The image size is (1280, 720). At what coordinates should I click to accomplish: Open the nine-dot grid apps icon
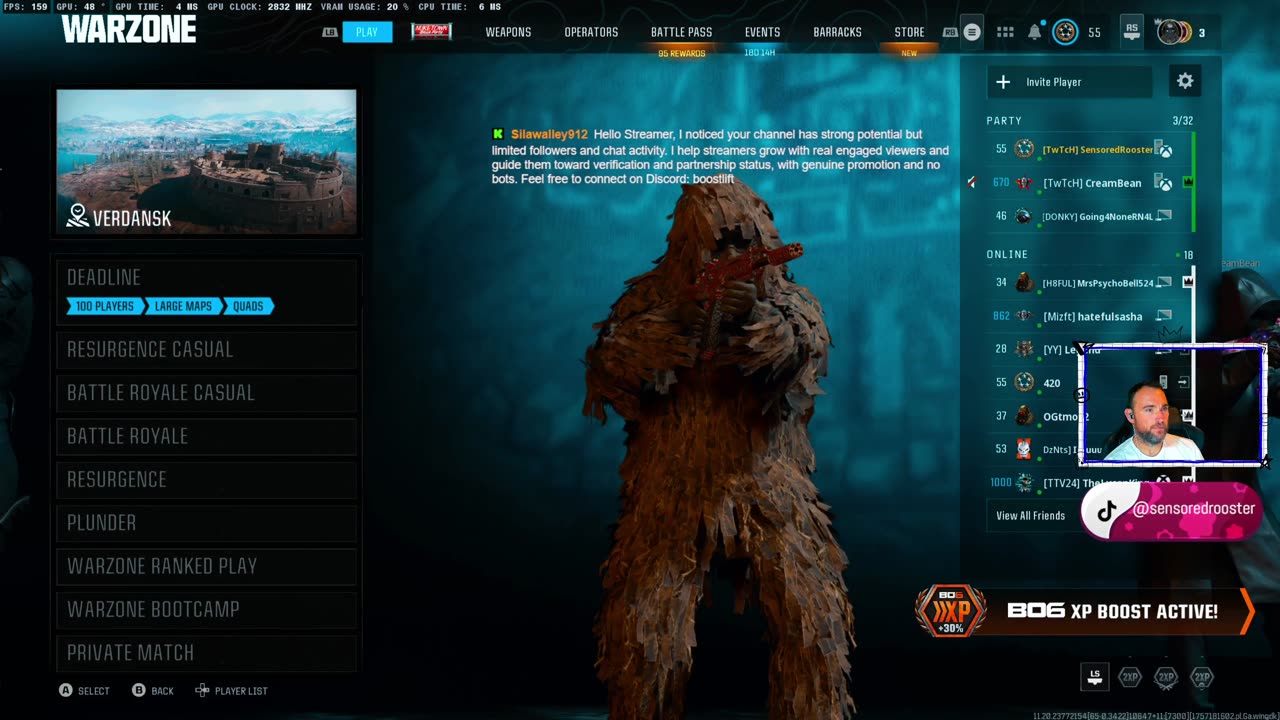pyautogui.click(x=1005, y=32)
